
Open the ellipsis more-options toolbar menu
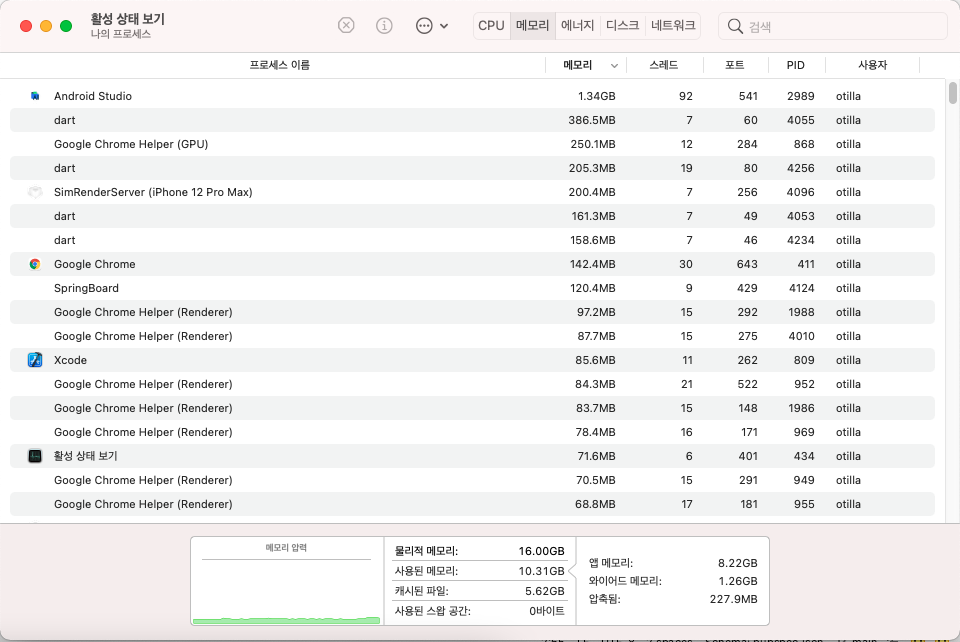(x=432, y=26)
